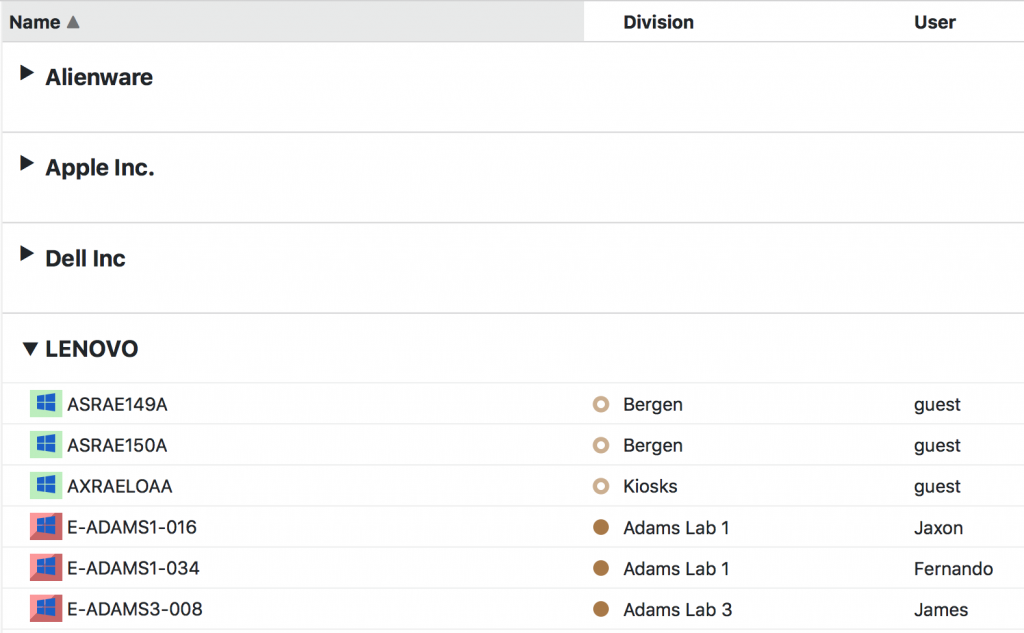Click the user Jaxon
This screenshot has width=1024, height=633.
pyautogui.click(x=938, y=528)
